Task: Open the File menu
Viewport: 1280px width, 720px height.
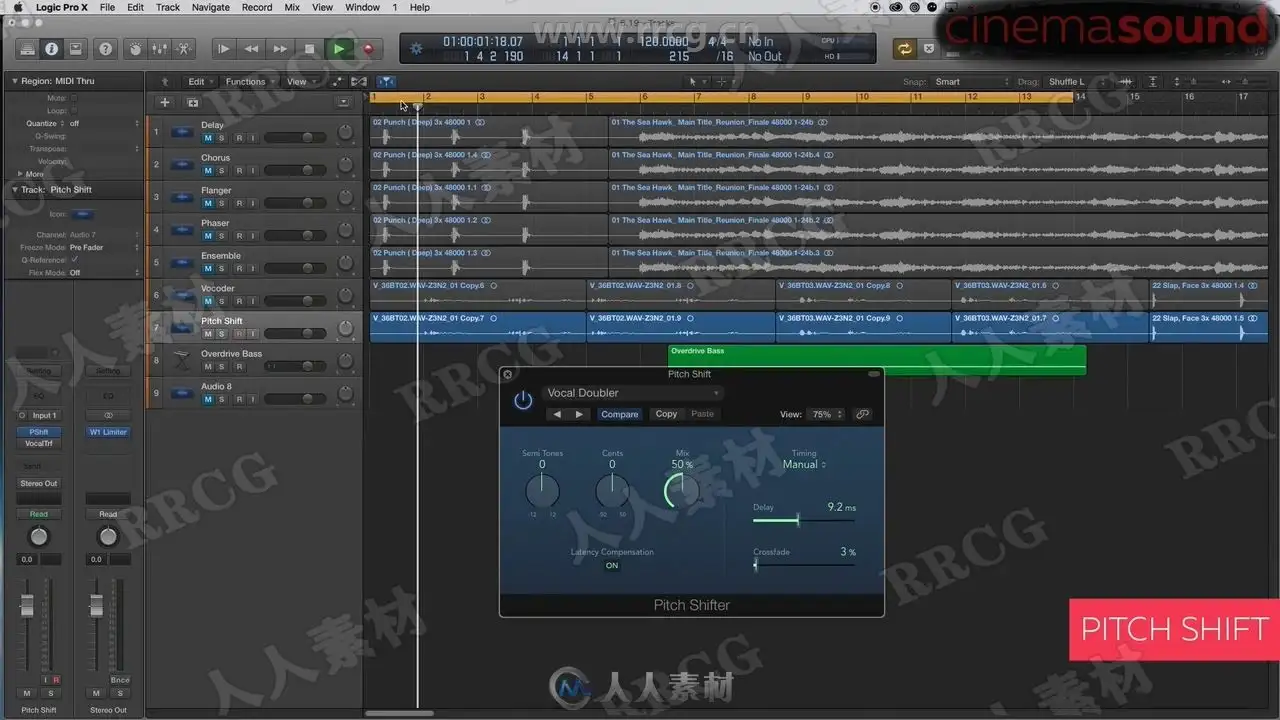Action: [107, 7]
